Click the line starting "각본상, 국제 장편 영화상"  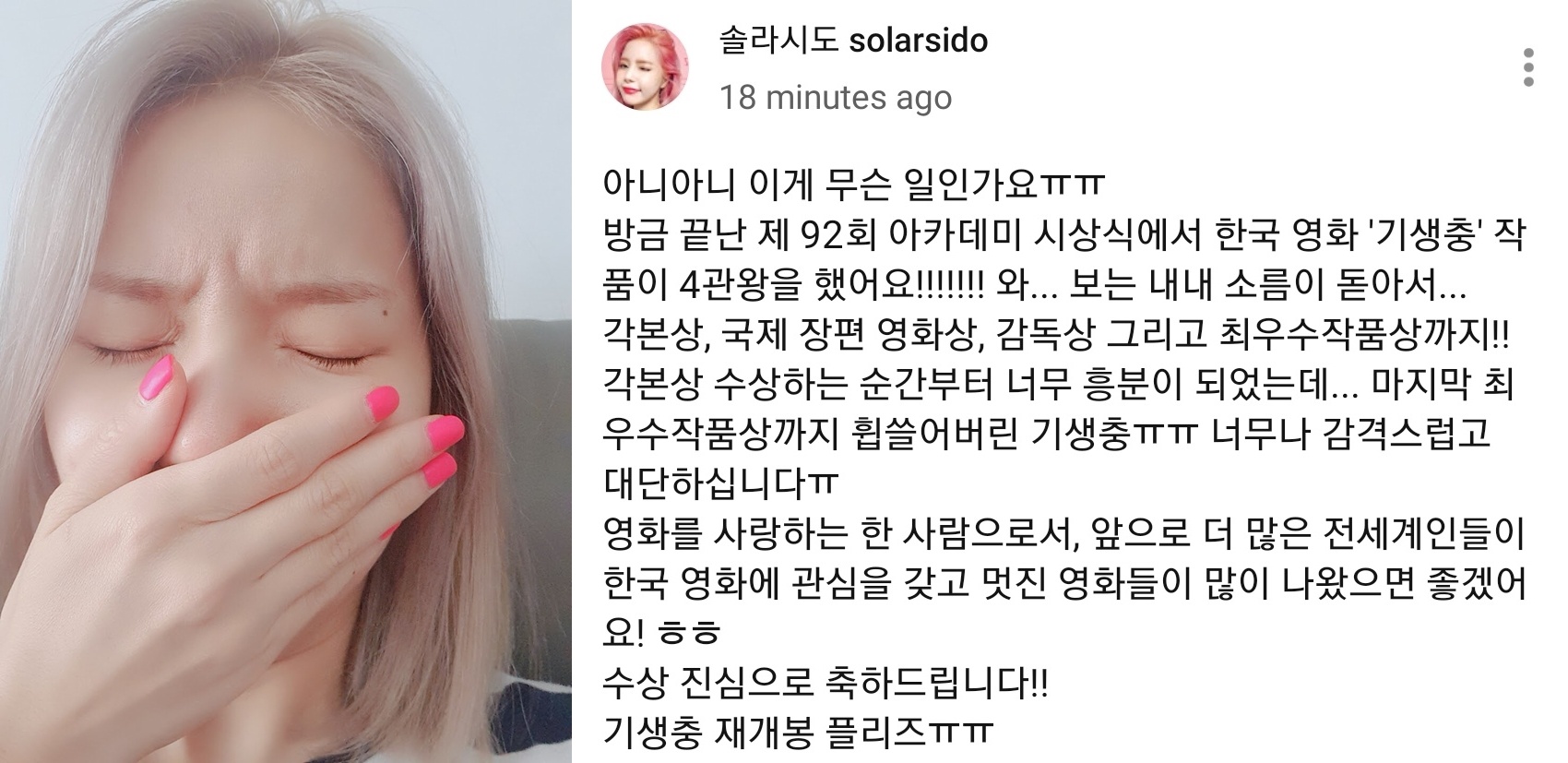click(x=1057, y=336)
